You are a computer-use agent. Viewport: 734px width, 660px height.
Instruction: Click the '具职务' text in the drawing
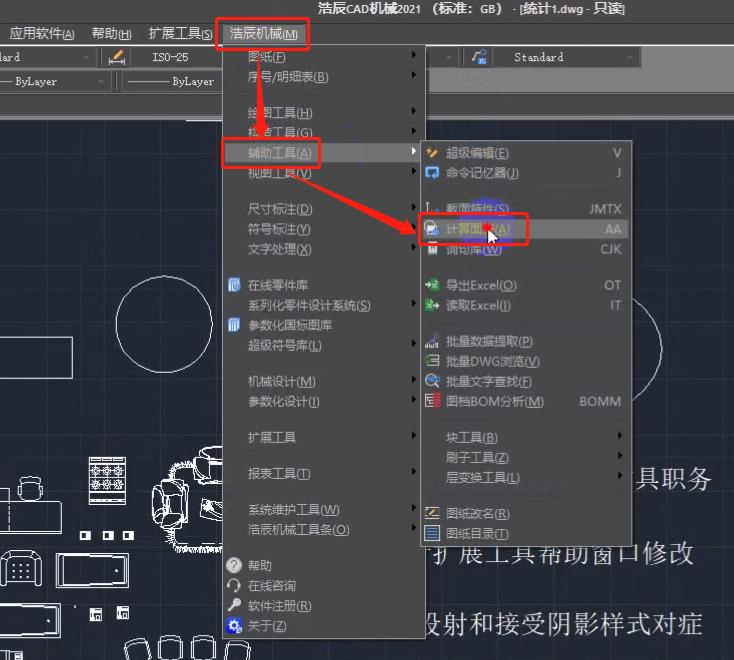click(x=673, y=479)
